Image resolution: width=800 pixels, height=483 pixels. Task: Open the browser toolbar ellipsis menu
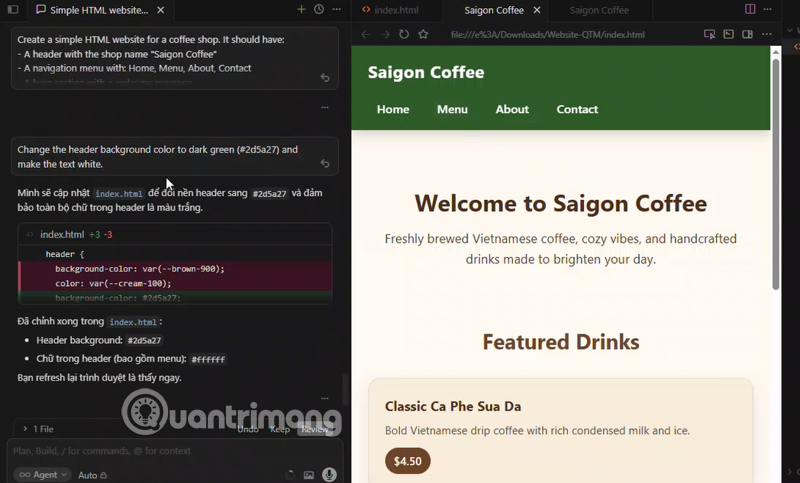pos(766,34)
